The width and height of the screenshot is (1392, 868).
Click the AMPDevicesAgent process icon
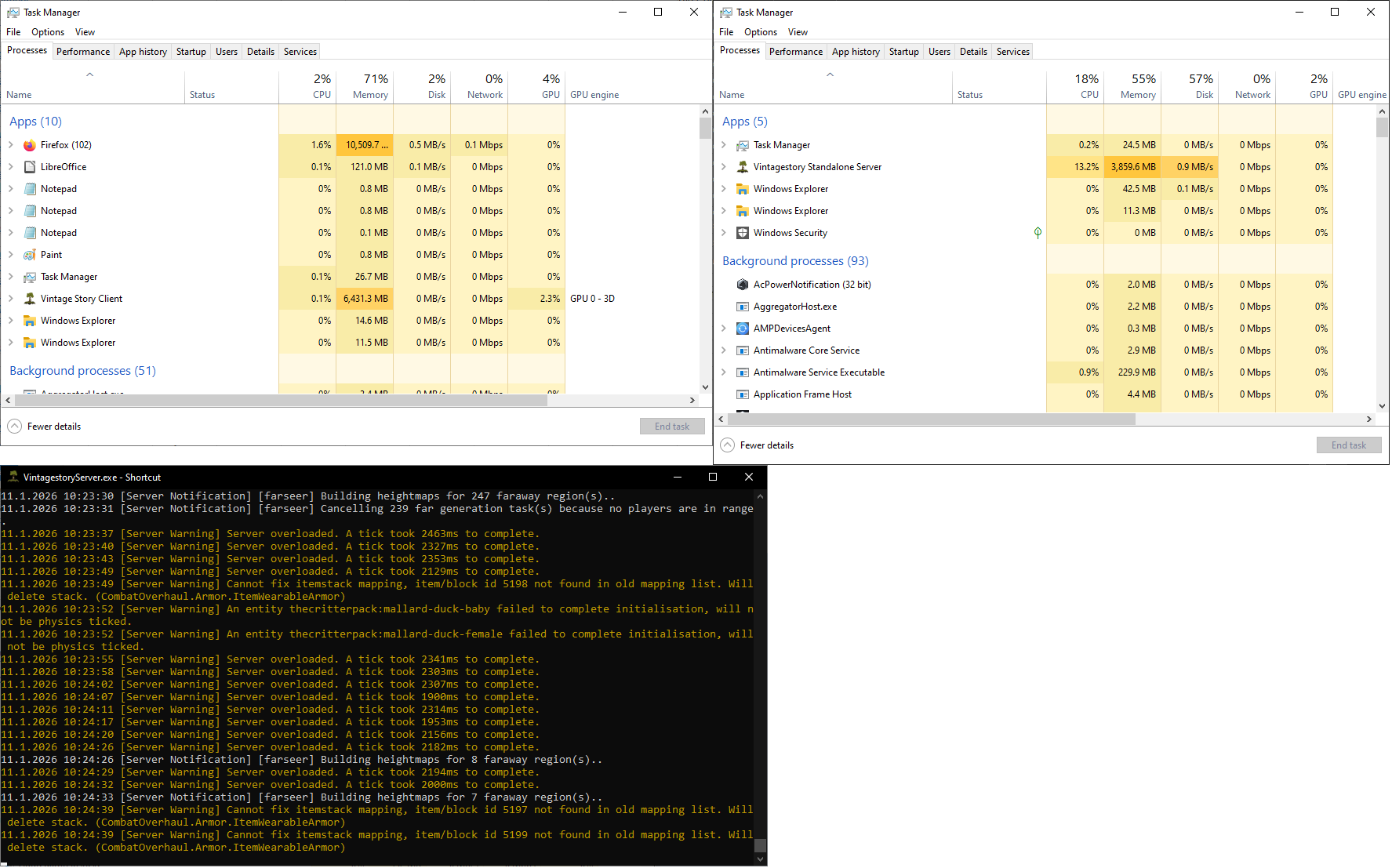coord(743,329)
